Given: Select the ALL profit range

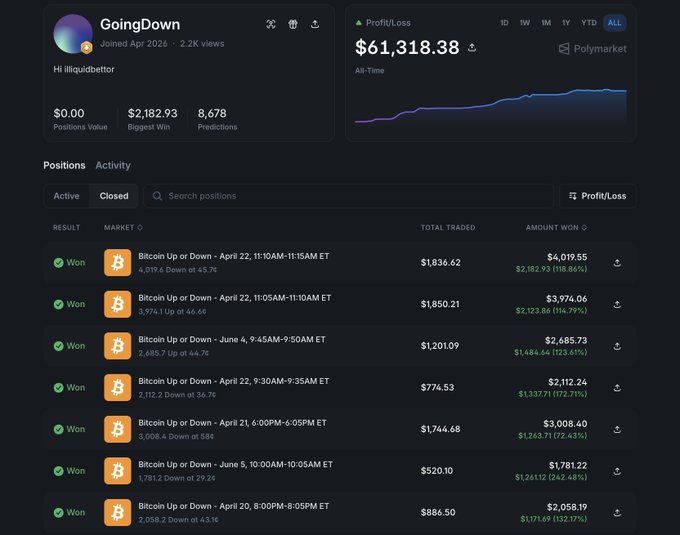Looking at the screenshot, I should (615, 23).
